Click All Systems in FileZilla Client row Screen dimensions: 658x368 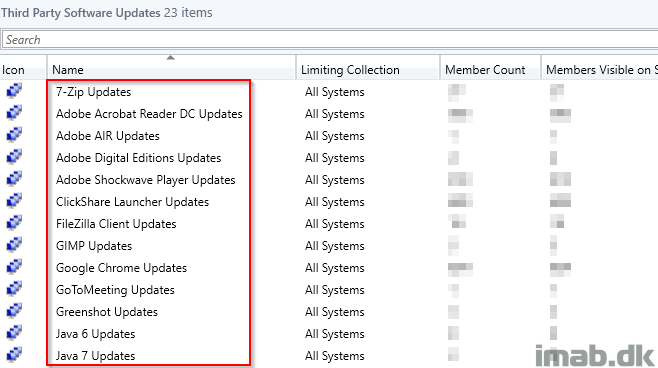[x=334, y=224]
